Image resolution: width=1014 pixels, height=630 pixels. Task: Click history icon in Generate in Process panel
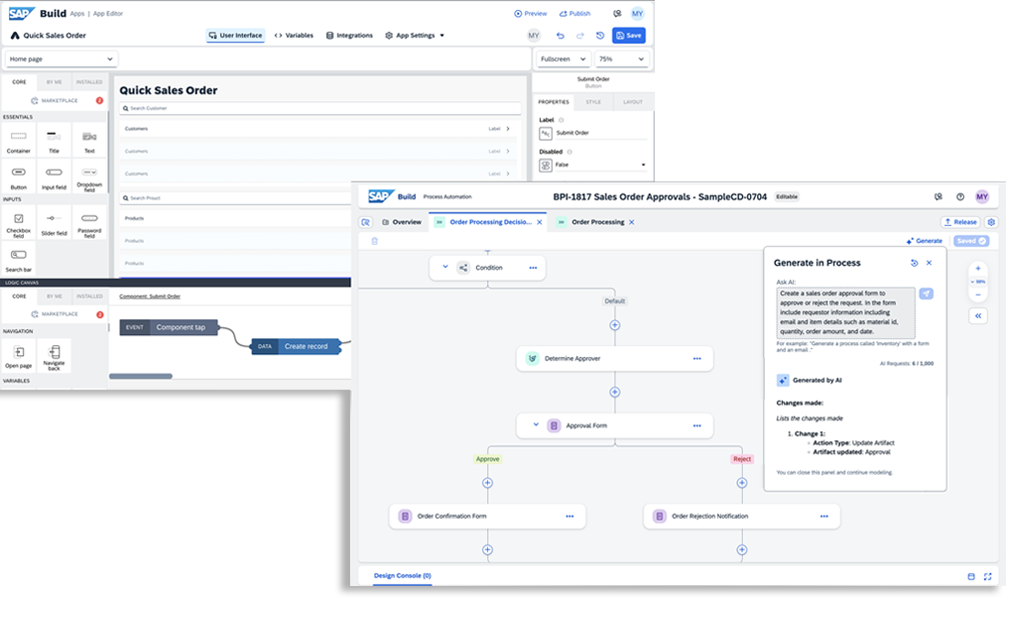(x=914, y=263)
